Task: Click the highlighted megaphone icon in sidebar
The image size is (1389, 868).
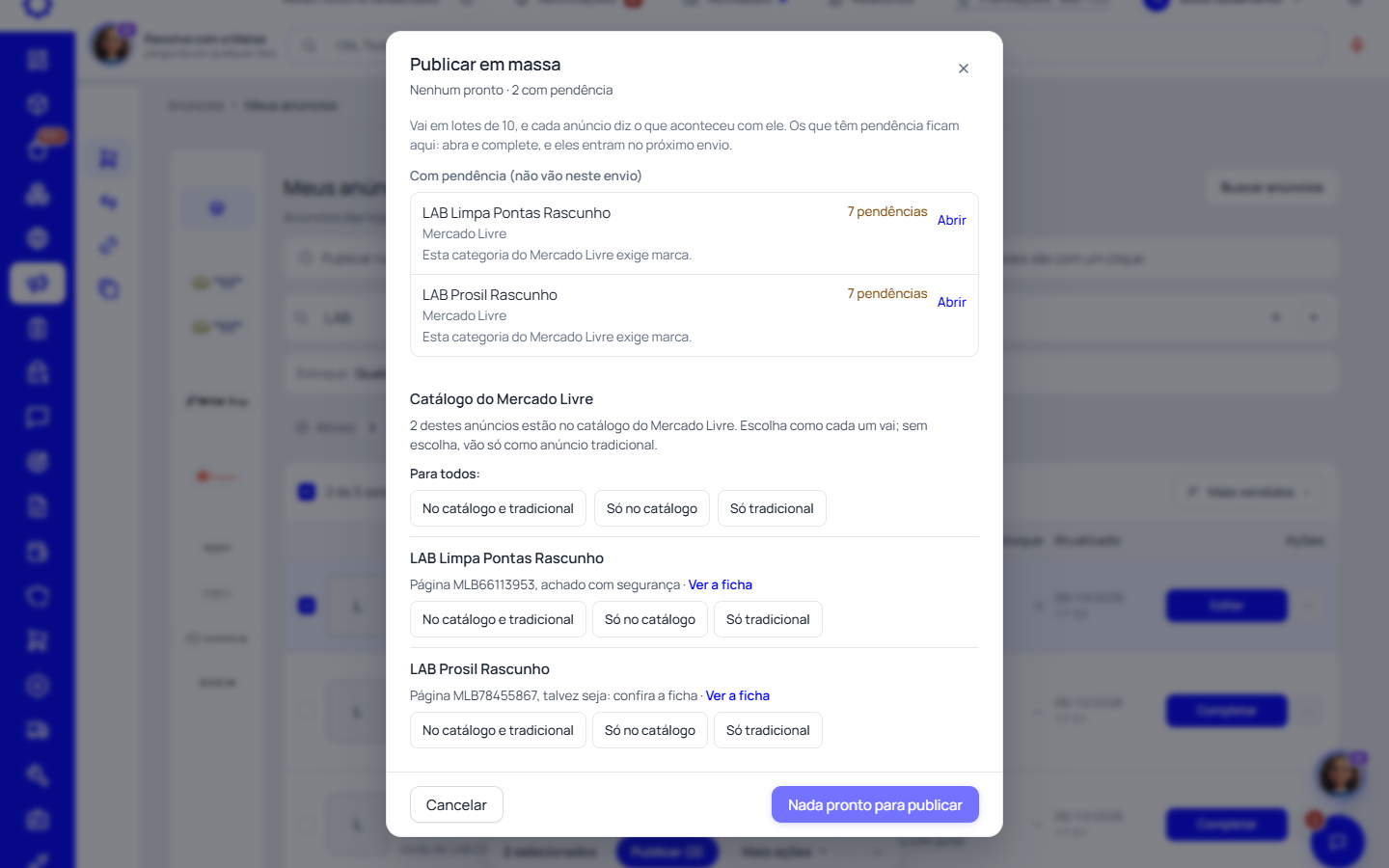Action: [38, 284]
